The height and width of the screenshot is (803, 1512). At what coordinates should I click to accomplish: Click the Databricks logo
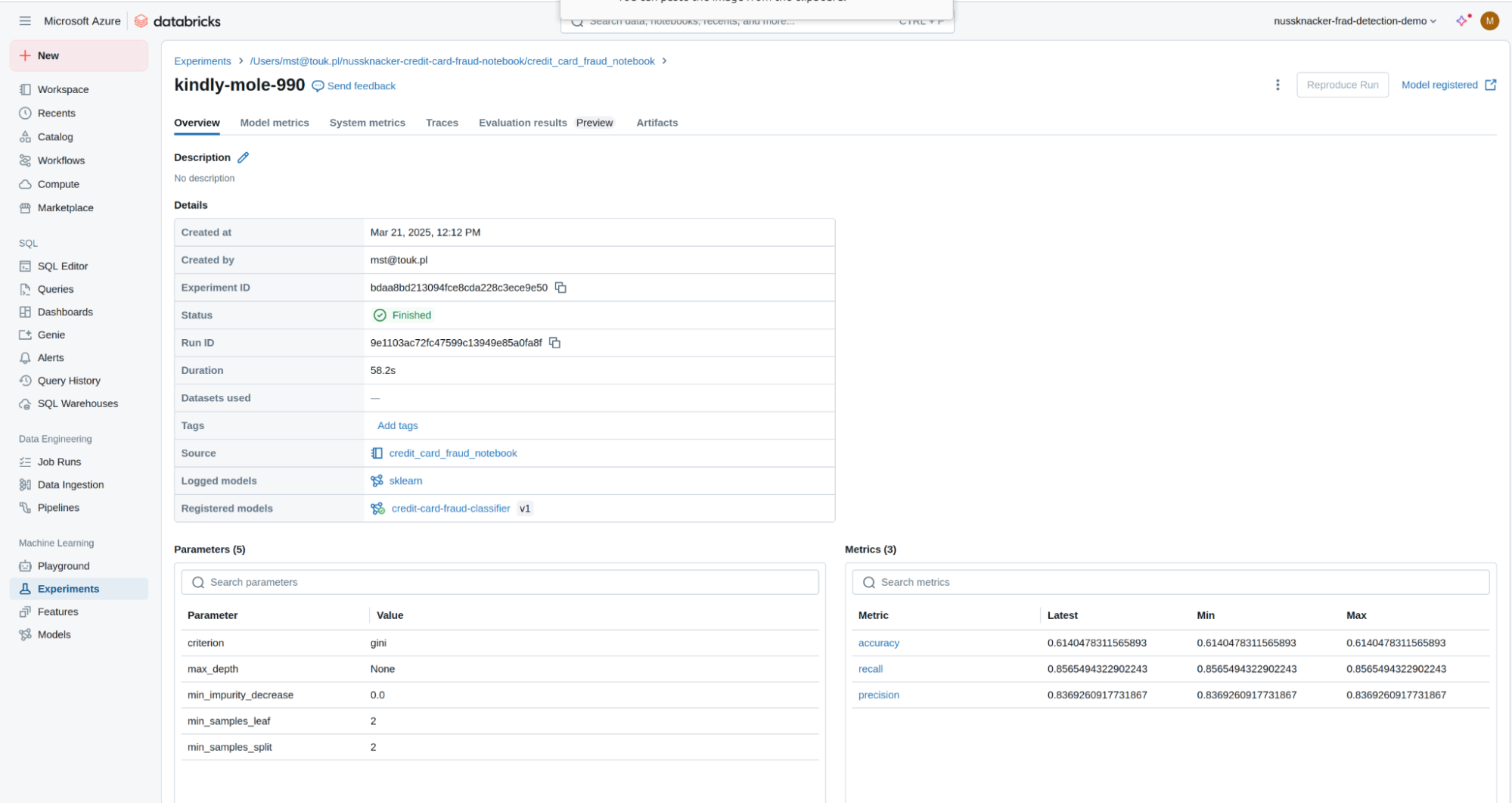click(x=178, y=21)
